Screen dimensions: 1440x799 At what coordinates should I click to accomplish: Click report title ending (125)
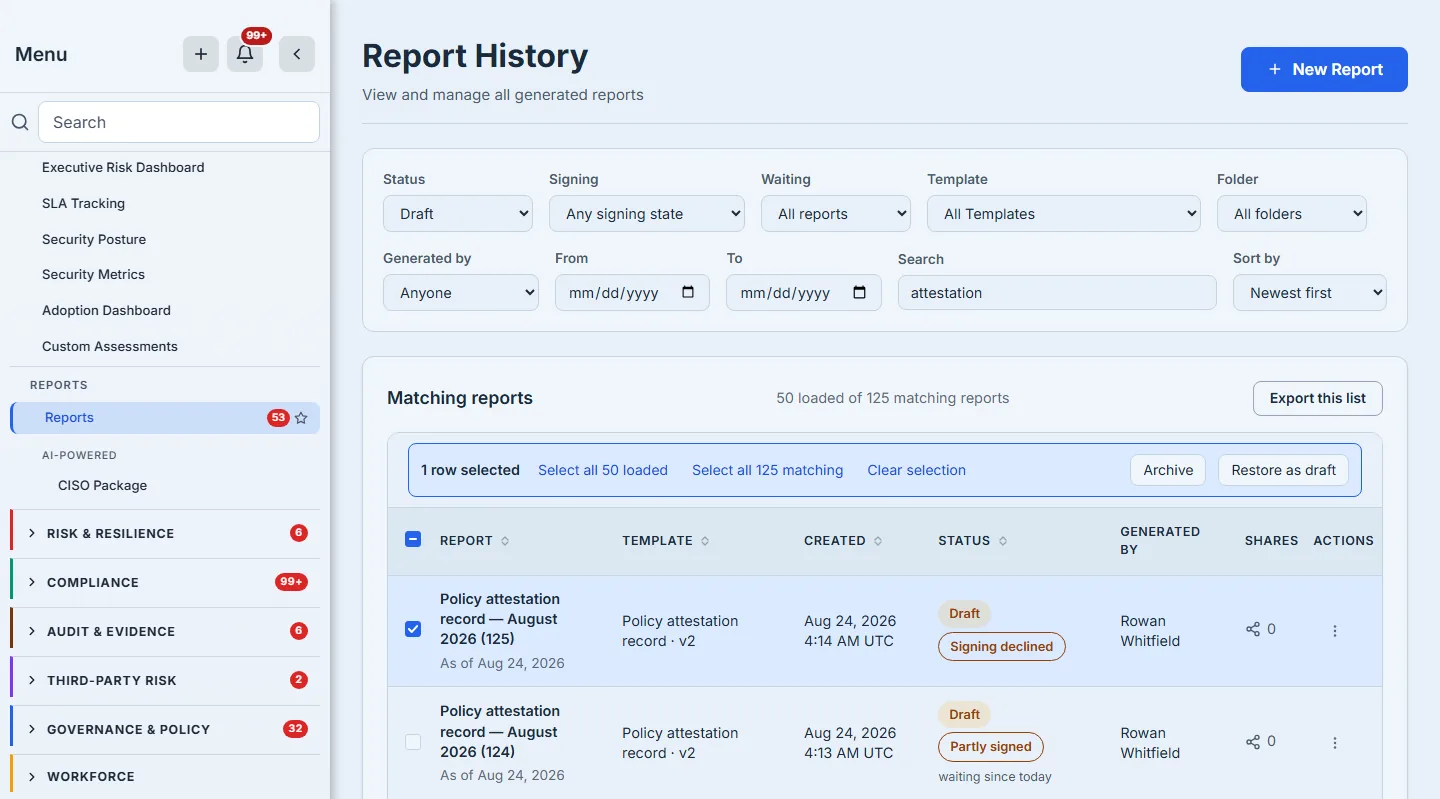tap(500, 619)
